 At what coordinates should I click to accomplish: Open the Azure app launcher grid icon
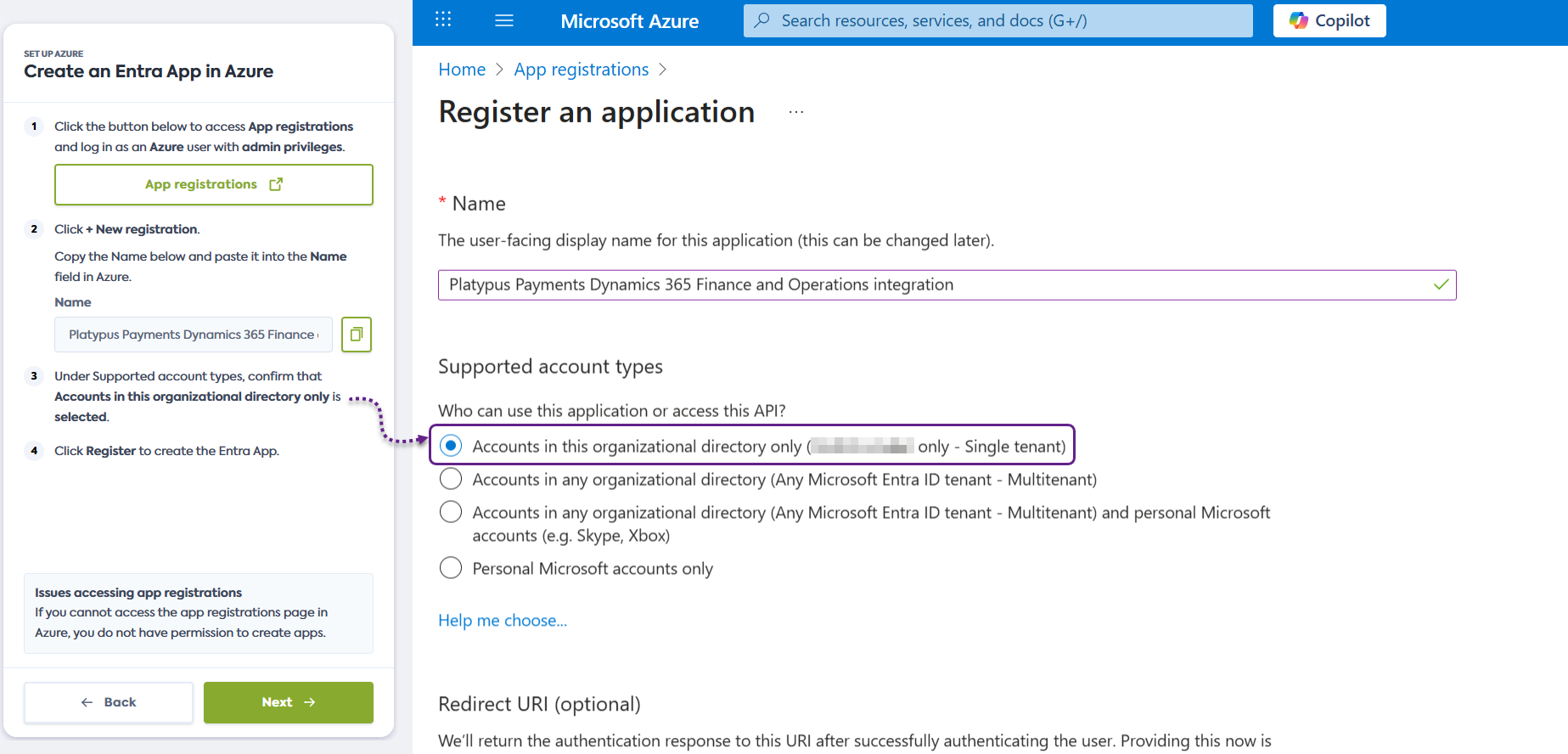tap(443, 20)
